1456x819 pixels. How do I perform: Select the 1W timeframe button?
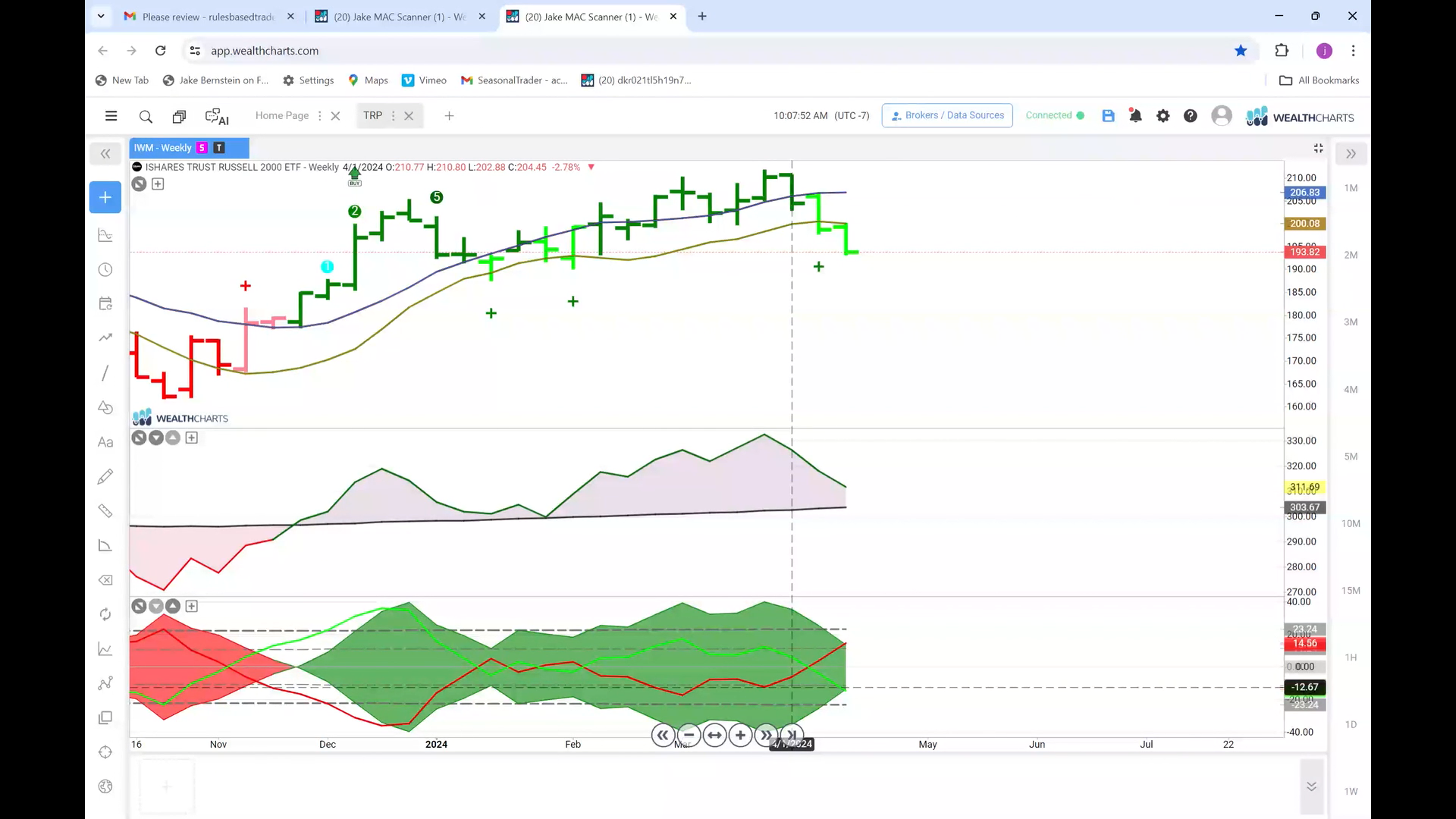point(1351,791)
